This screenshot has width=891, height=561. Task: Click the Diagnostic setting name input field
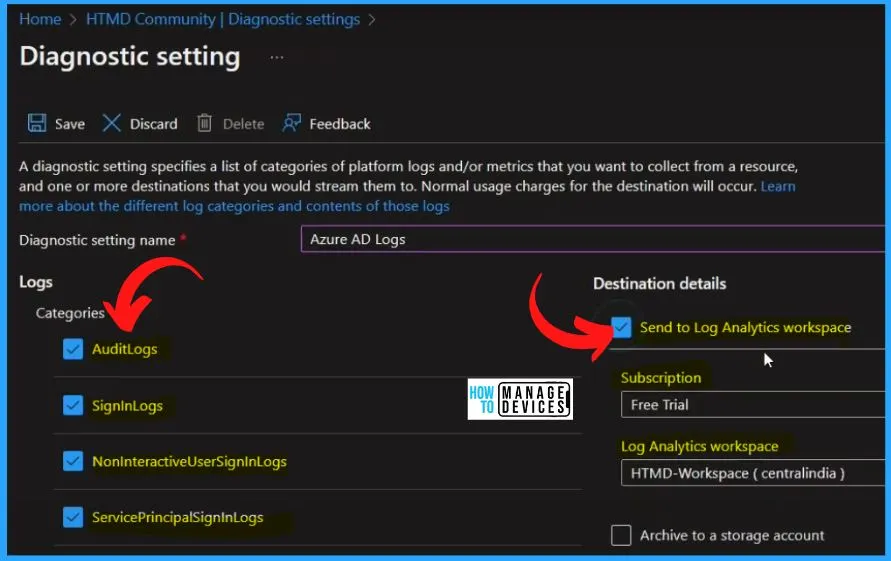tap(593, 239)
